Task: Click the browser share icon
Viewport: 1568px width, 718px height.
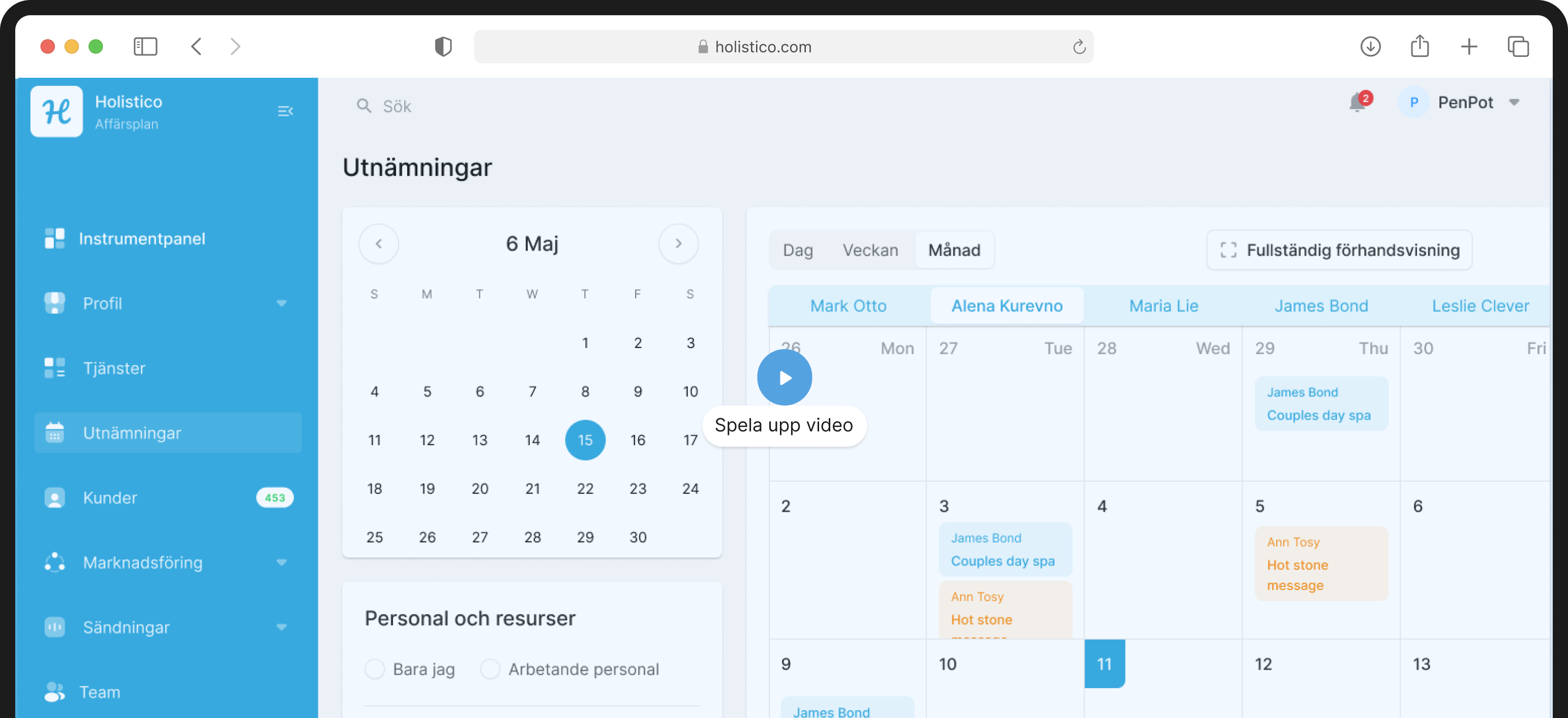Action: (1419, 46)
